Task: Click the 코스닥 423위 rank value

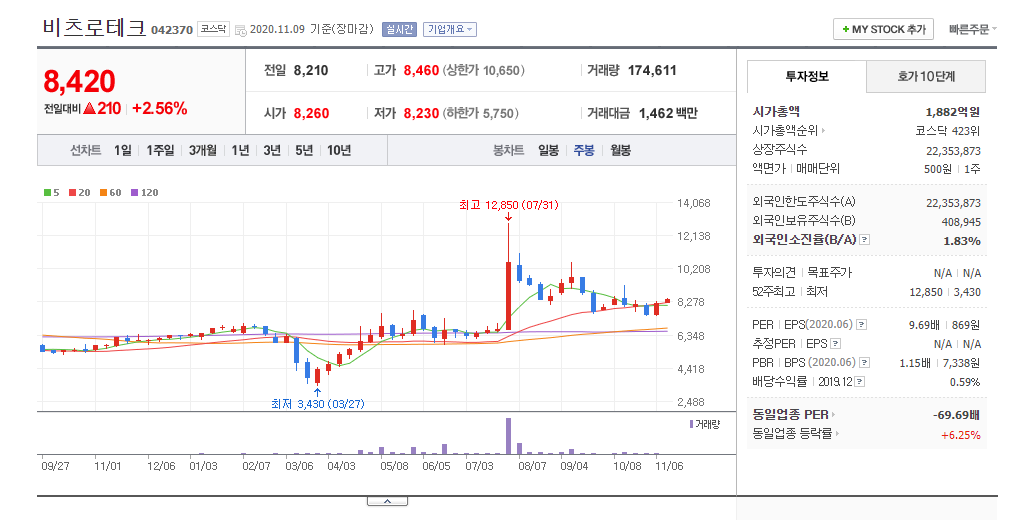Action: (x=947, y=131)
